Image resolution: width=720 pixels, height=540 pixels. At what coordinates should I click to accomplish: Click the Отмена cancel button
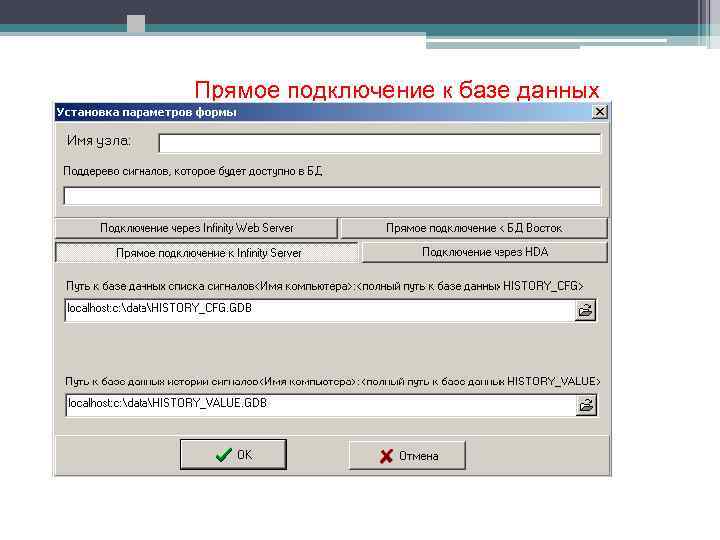407,456
